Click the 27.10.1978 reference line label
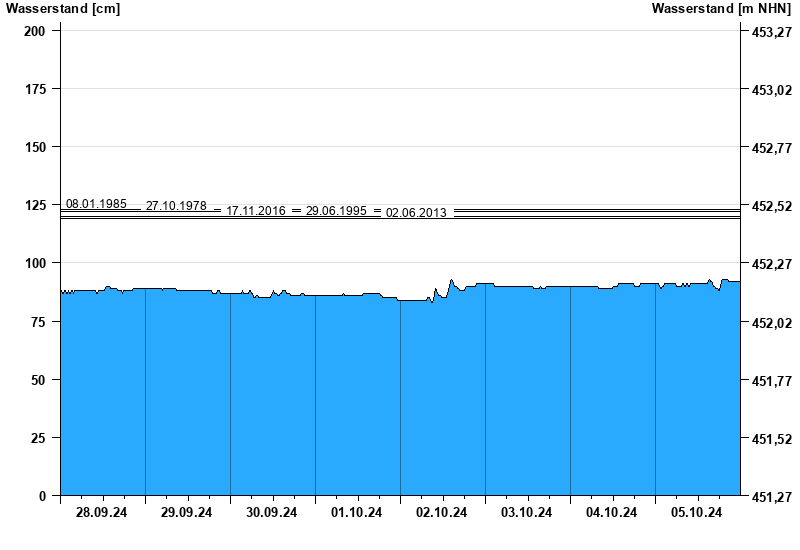Viewport: 800px width, 550px height. click(176, 206)
